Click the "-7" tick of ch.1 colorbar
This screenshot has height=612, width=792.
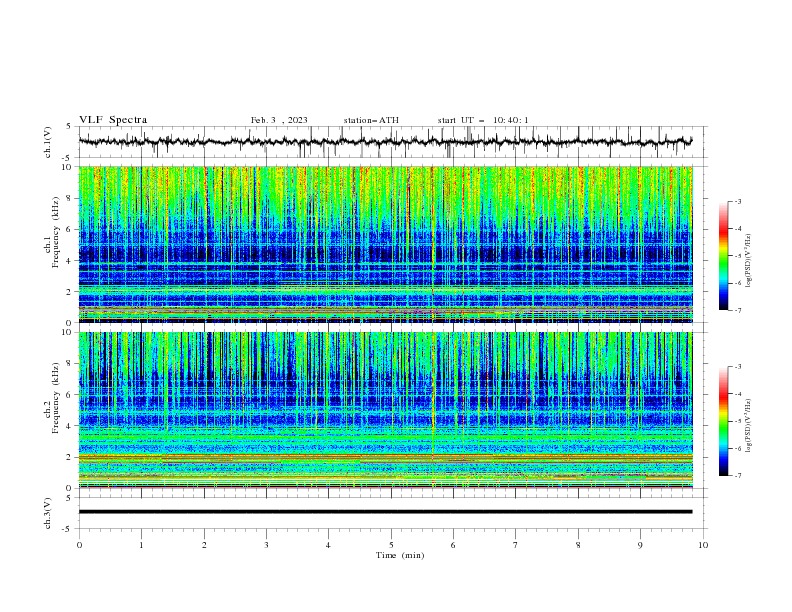737,310
